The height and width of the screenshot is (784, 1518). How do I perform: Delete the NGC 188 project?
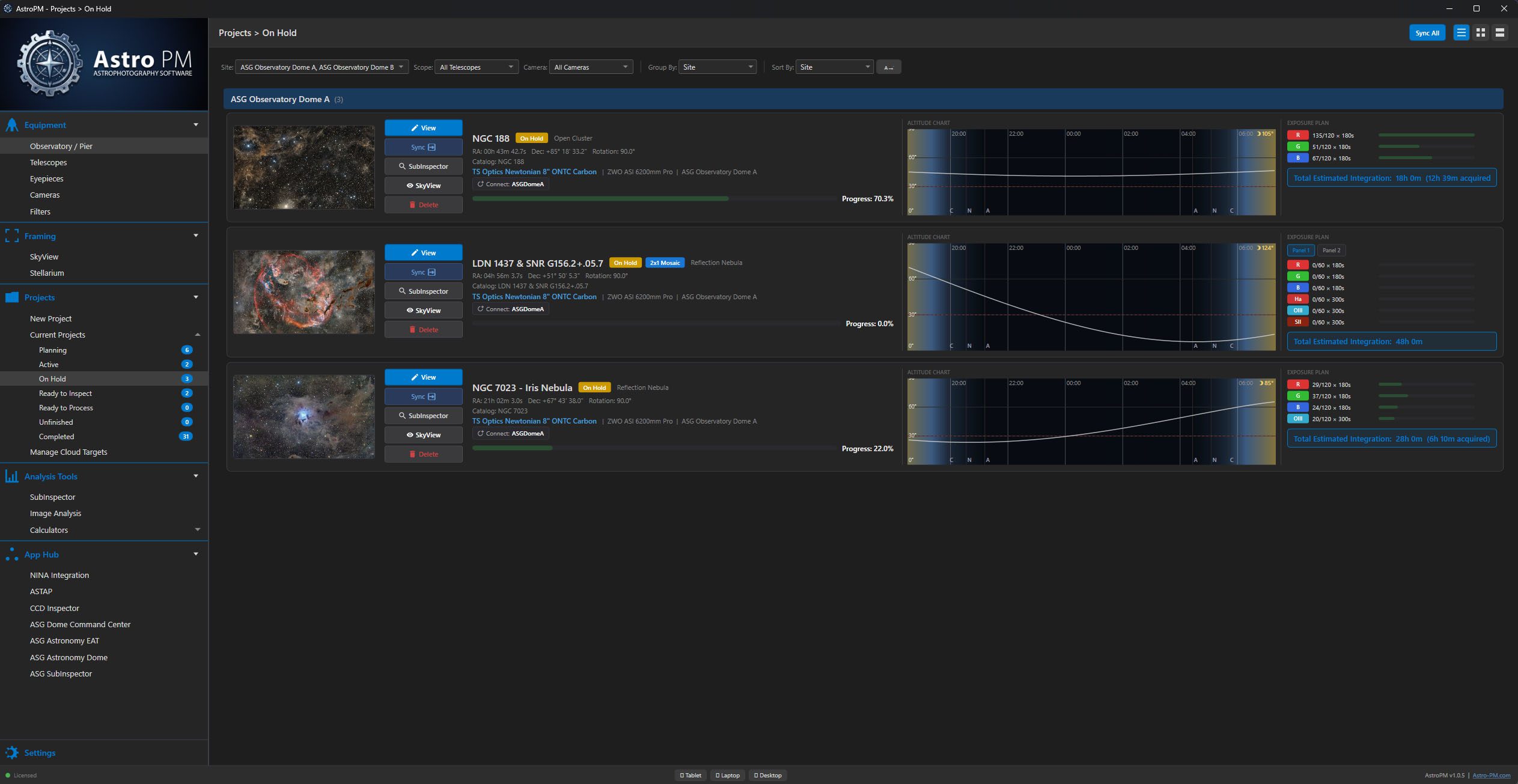pos(423,205)
